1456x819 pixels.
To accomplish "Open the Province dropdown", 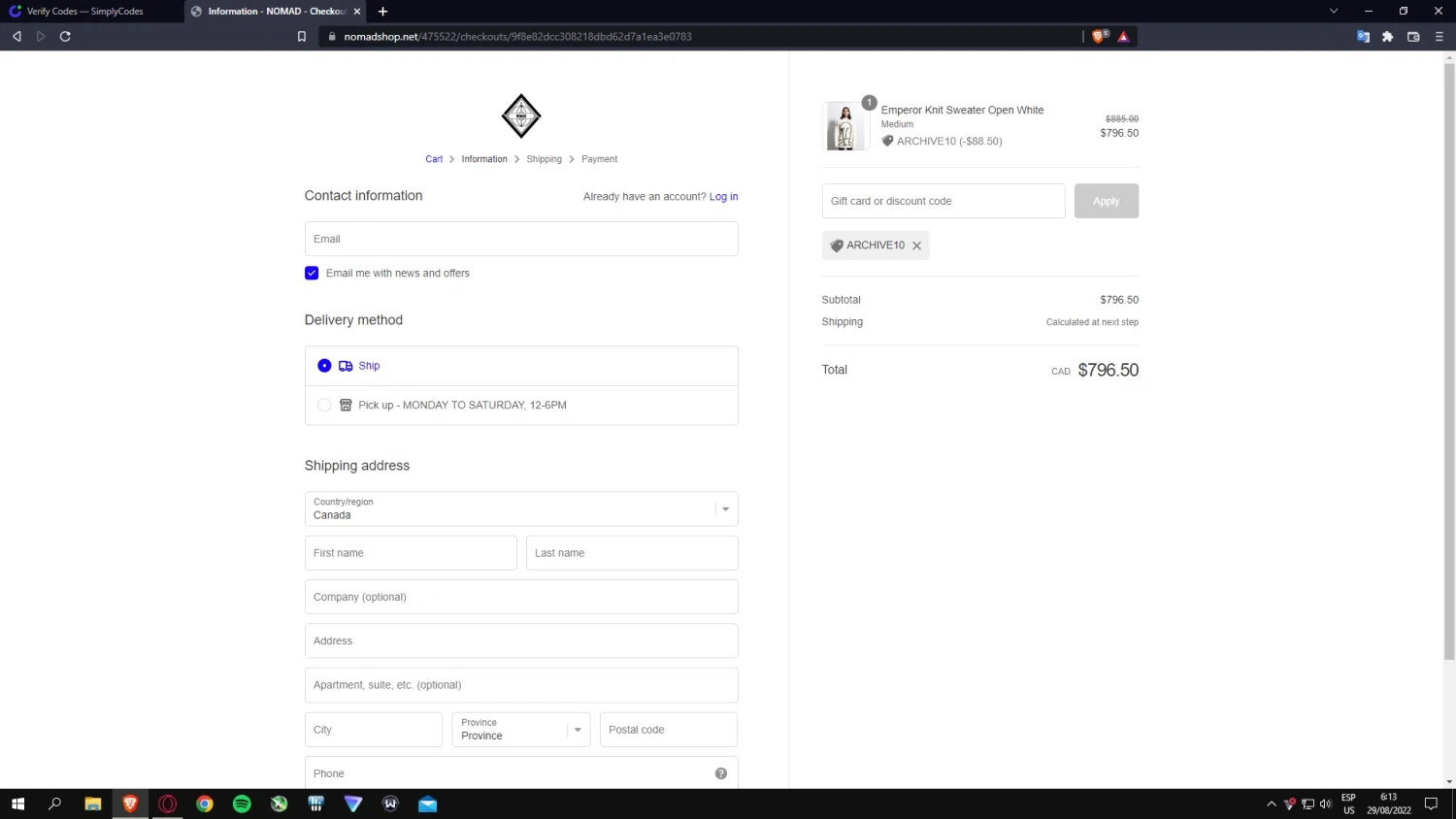I will pos(521,730).
